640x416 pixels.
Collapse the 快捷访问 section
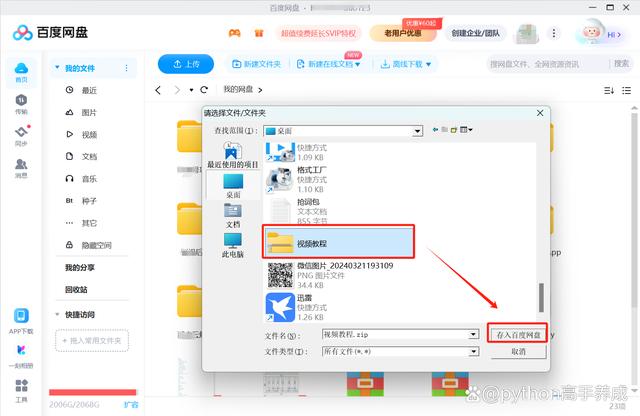click(x=57, y=314)
